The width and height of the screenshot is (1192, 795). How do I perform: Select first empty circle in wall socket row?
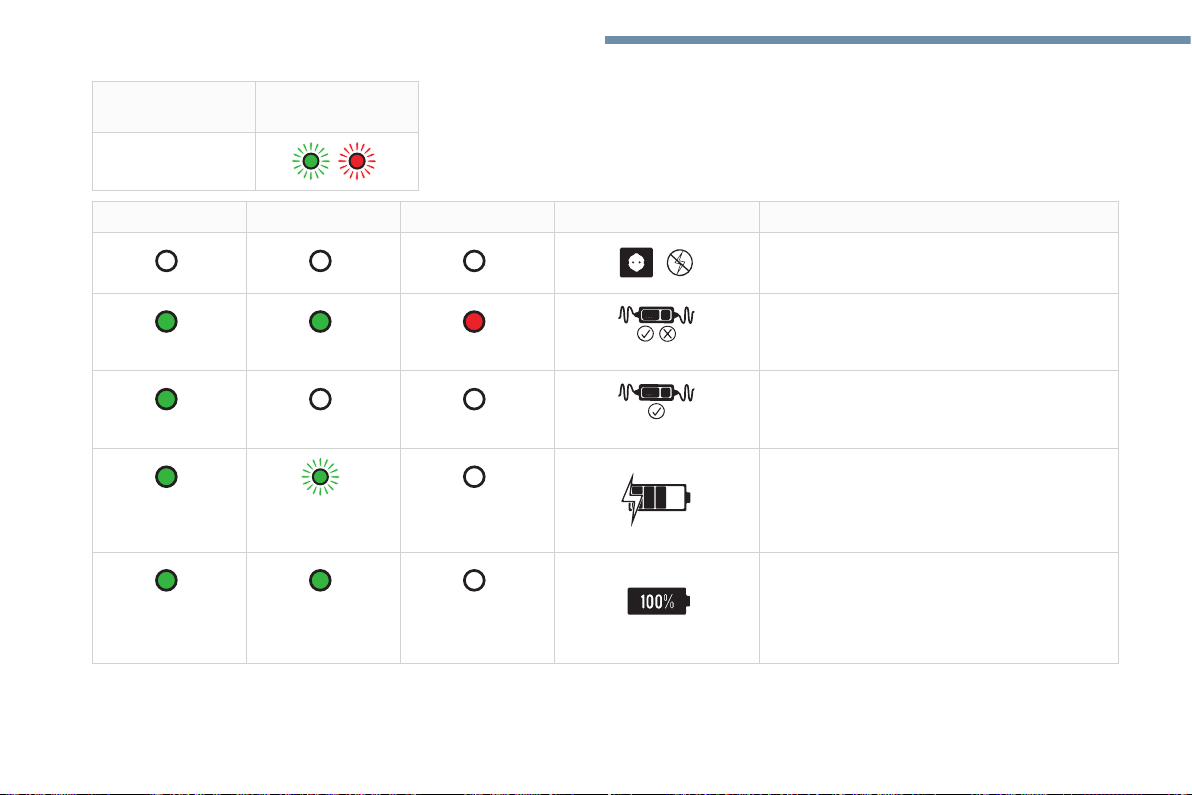tap(166, 261)
